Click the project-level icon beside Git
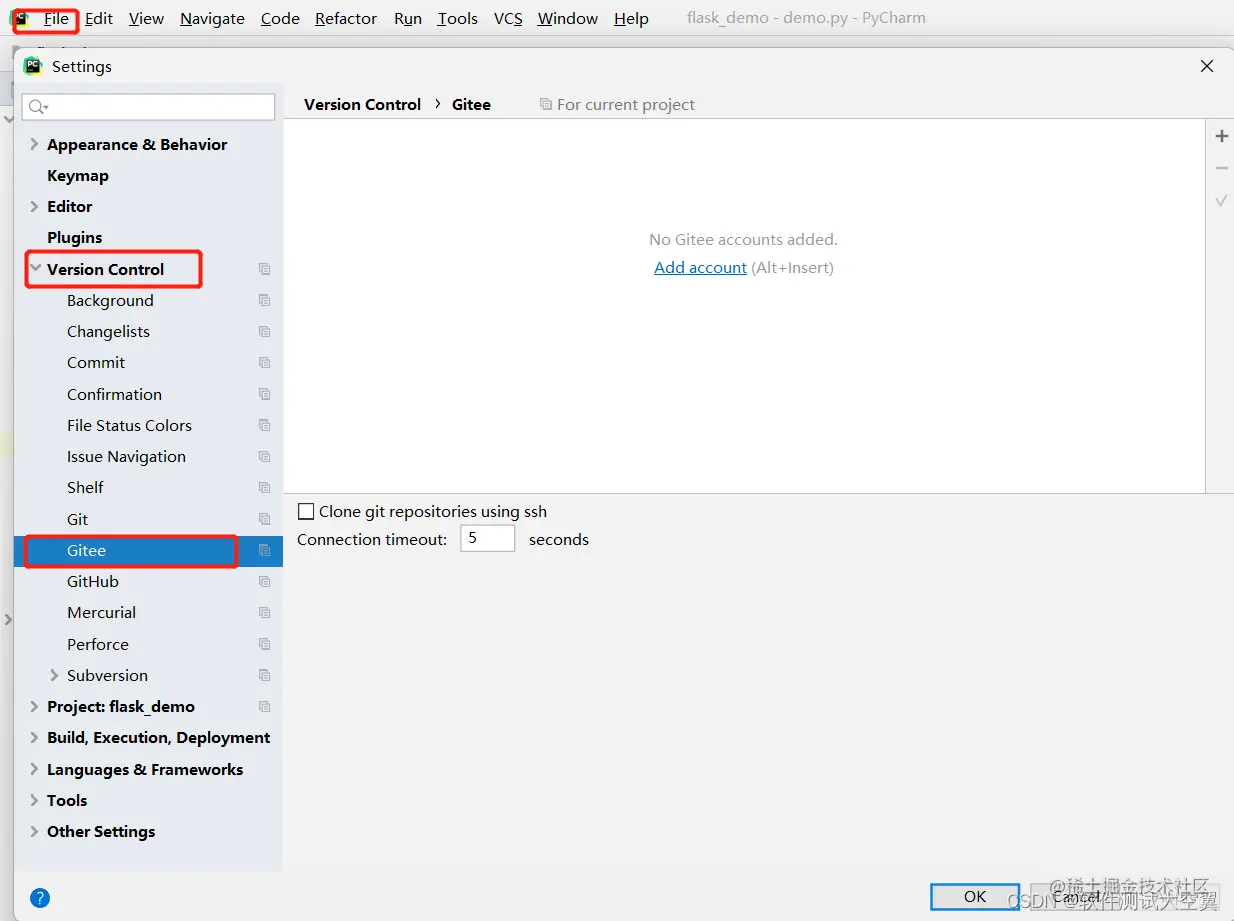1234x921 pixels. pyautogui.click(x=264, y=519)
